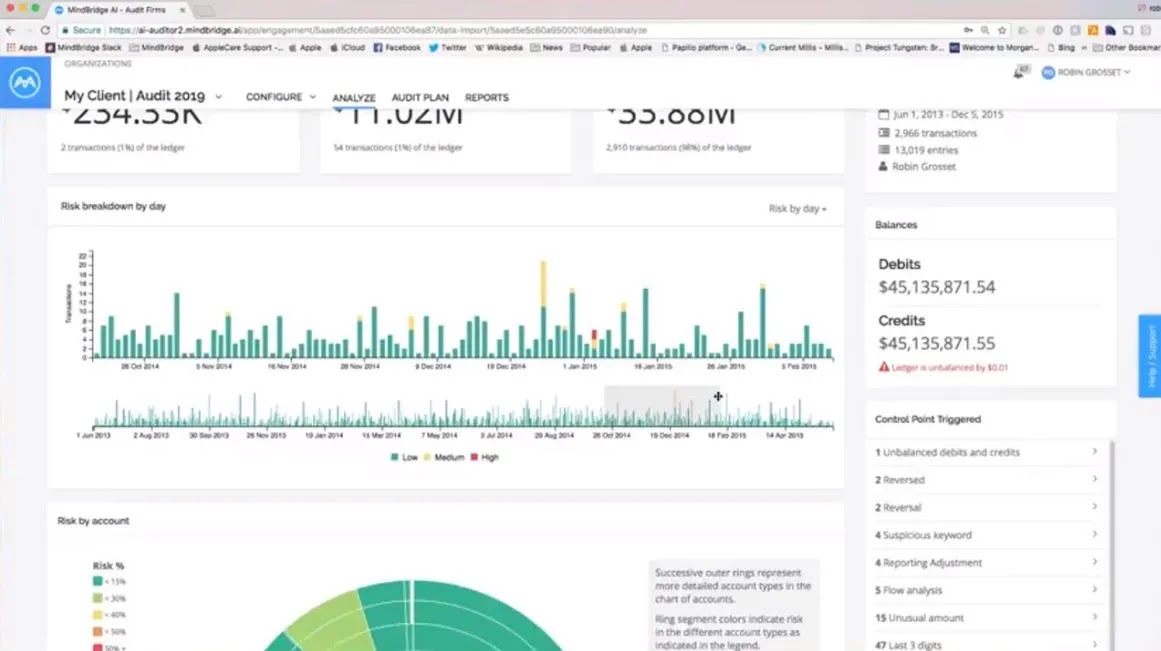The height and width of the screenshot is (651, 1161).
Task: Click the '2,910 transactions (98%) of the ledger' text
Action: pyautogui.click(x=678, y=148)
